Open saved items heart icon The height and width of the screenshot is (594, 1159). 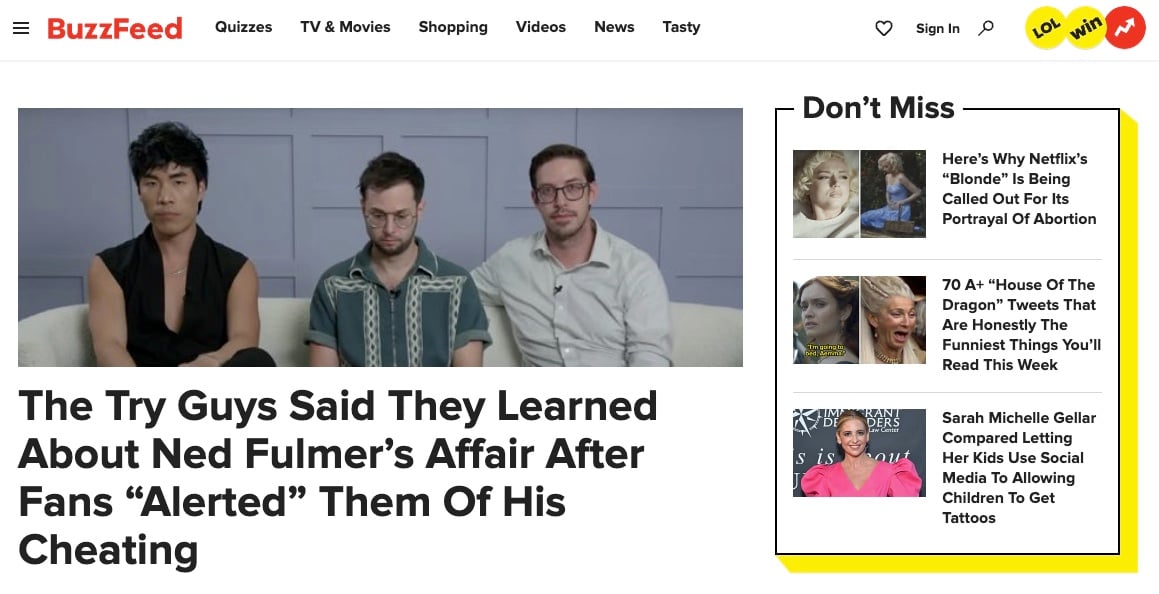tap(883, 28)
